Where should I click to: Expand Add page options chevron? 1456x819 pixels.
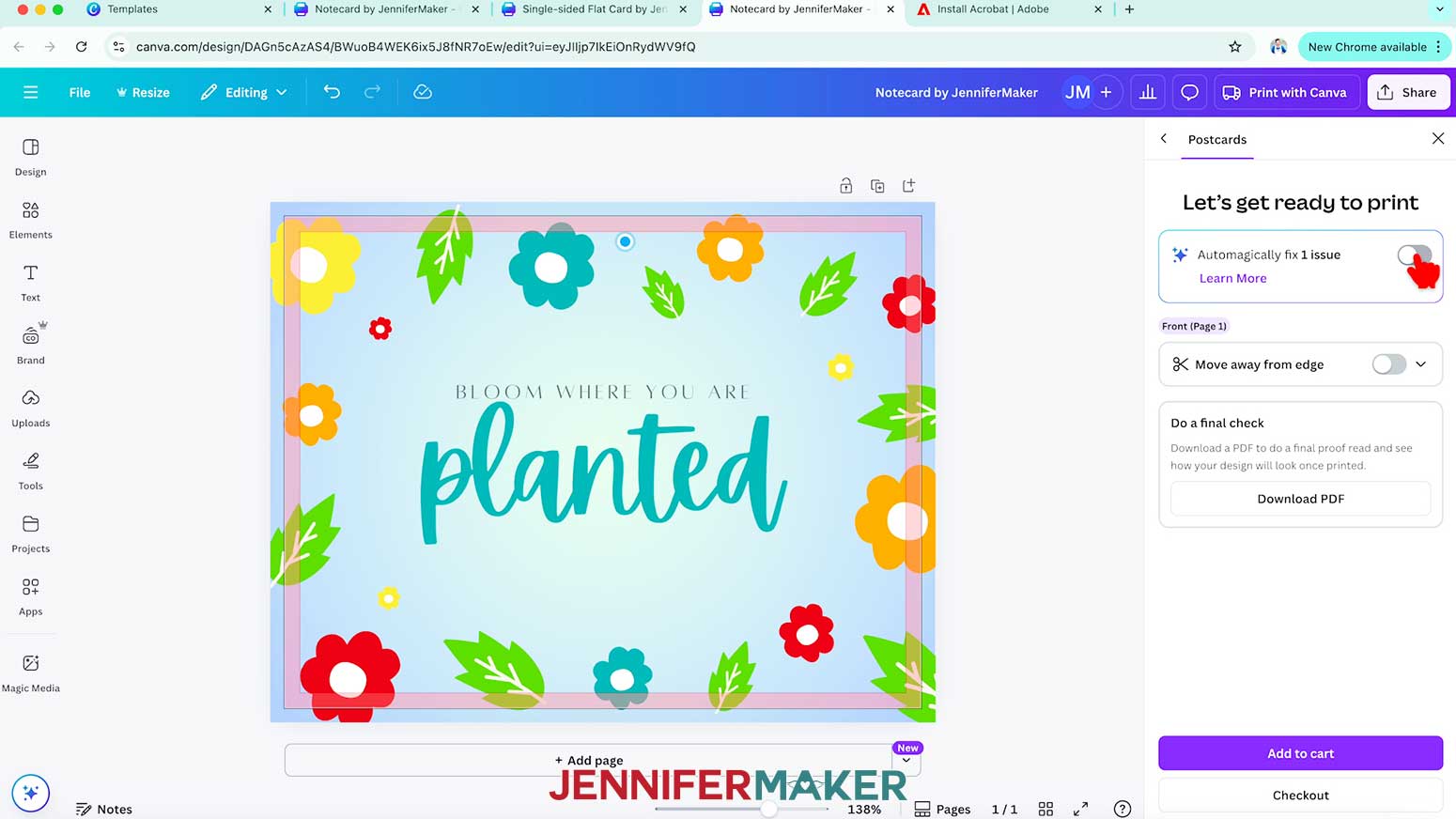[x=906, y=761]
